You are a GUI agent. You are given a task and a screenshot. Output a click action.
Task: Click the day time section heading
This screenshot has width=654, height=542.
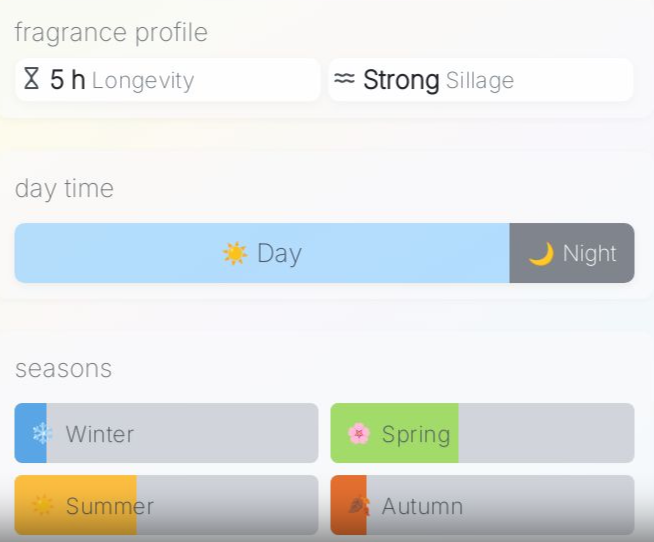pos(64,189)
